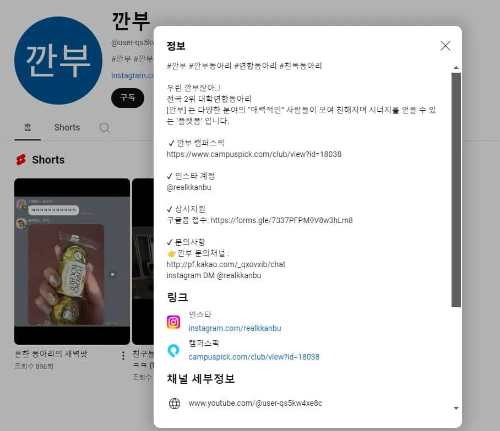500x431 pixels.
Task: Click the Instagram logo icon under 링크
Action: 173,322
